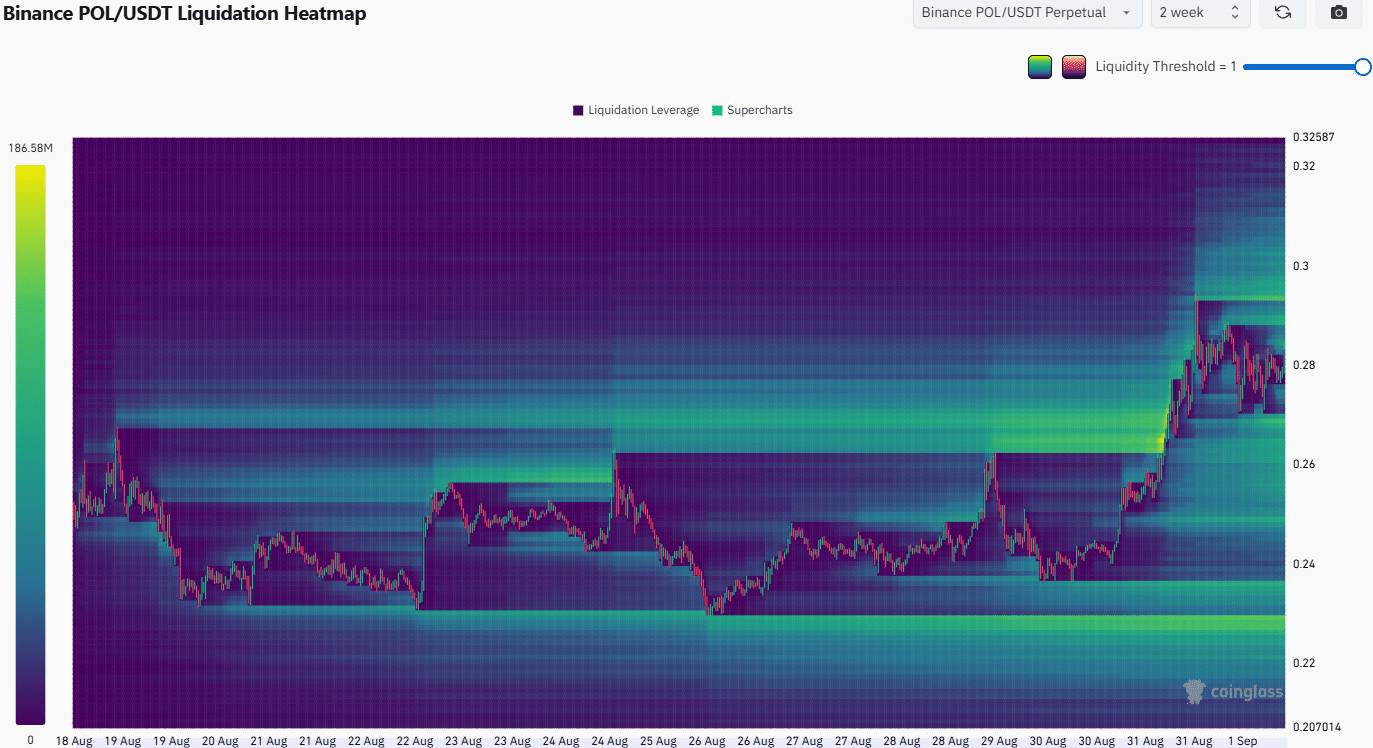This screenshot has height=748, width=1373.
Task: Click the 18 Aug date axis label
Action: point(76,741)
